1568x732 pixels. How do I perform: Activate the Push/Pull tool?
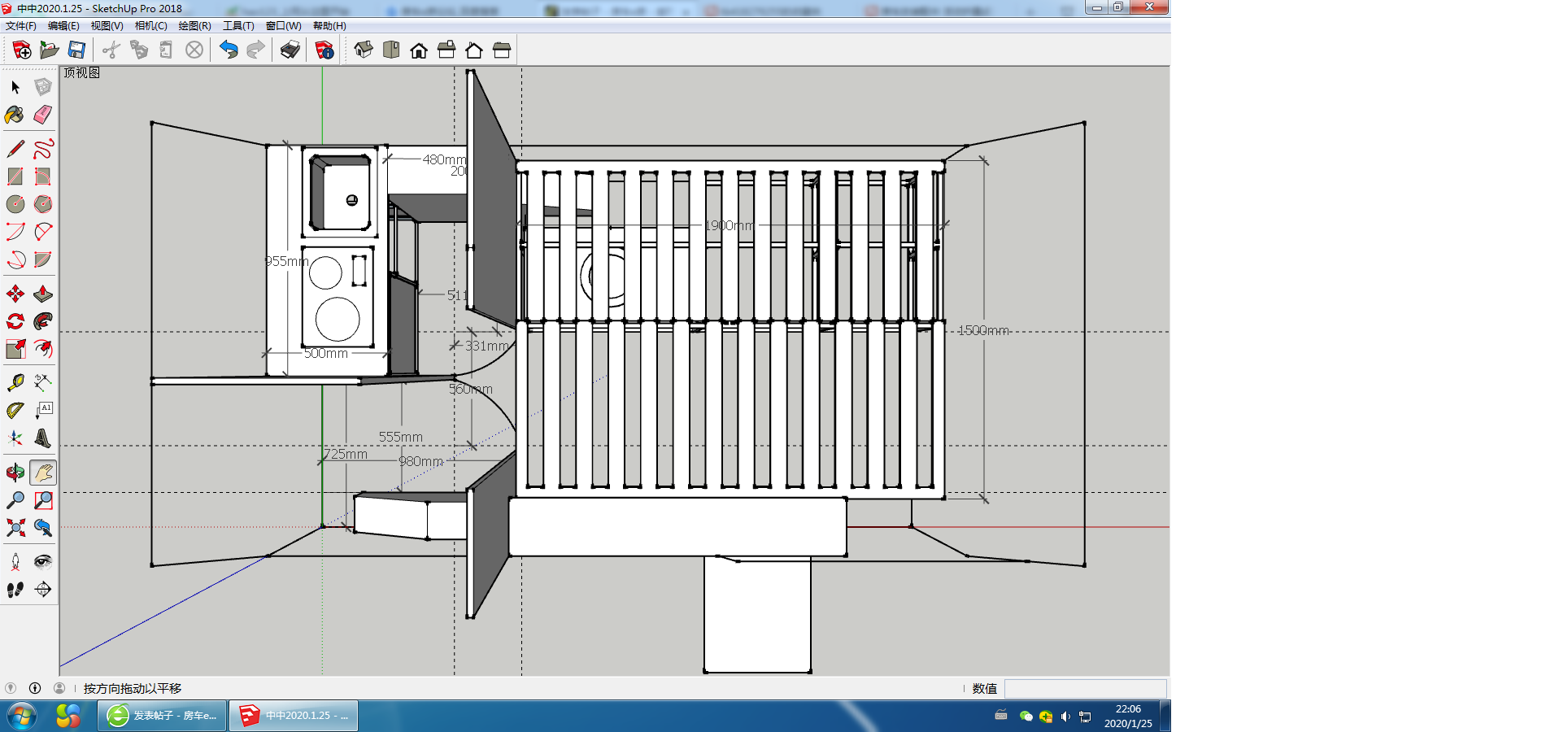[43, 294]
